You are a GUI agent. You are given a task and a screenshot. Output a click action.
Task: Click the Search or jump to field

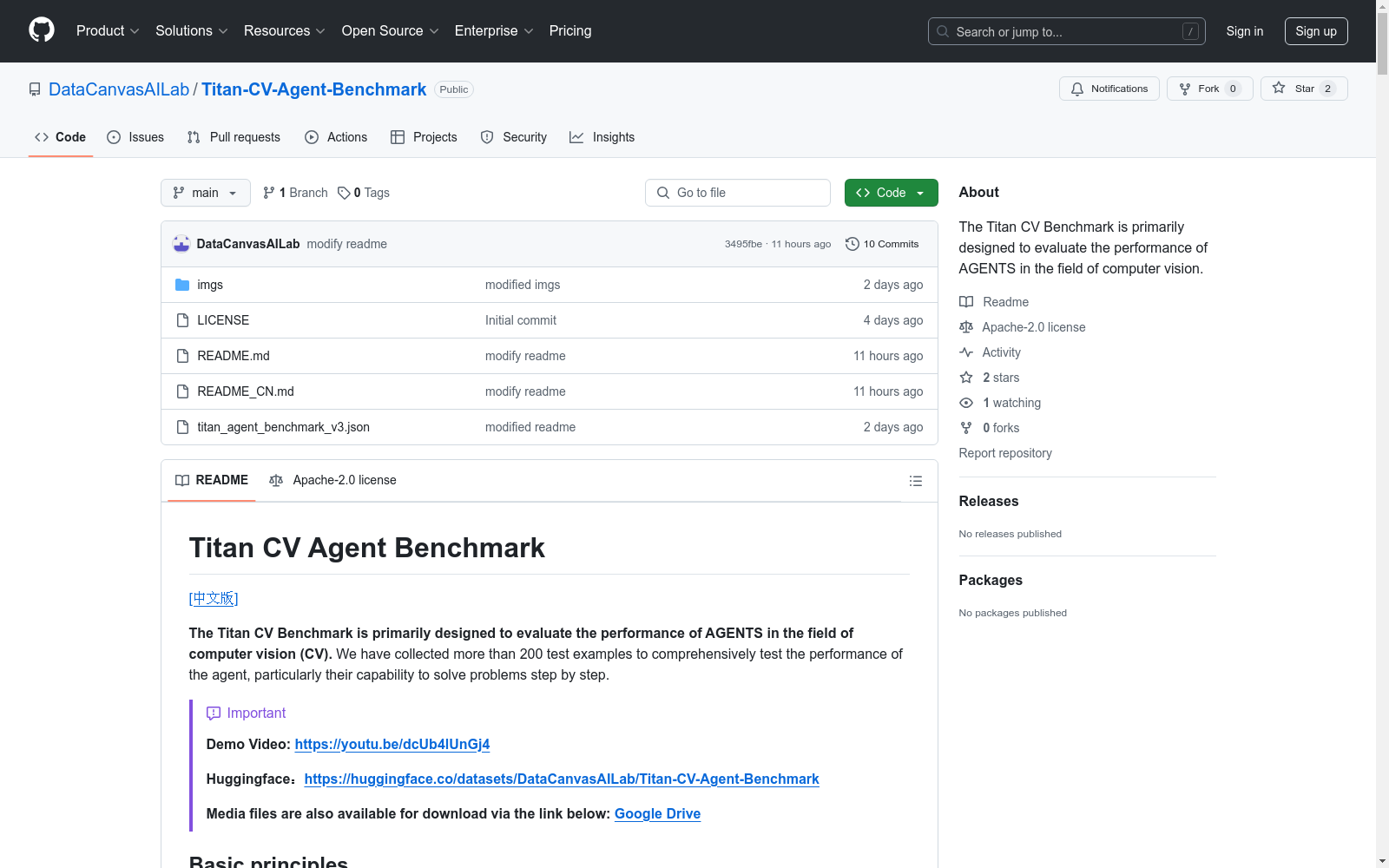tap(1067, 31)
